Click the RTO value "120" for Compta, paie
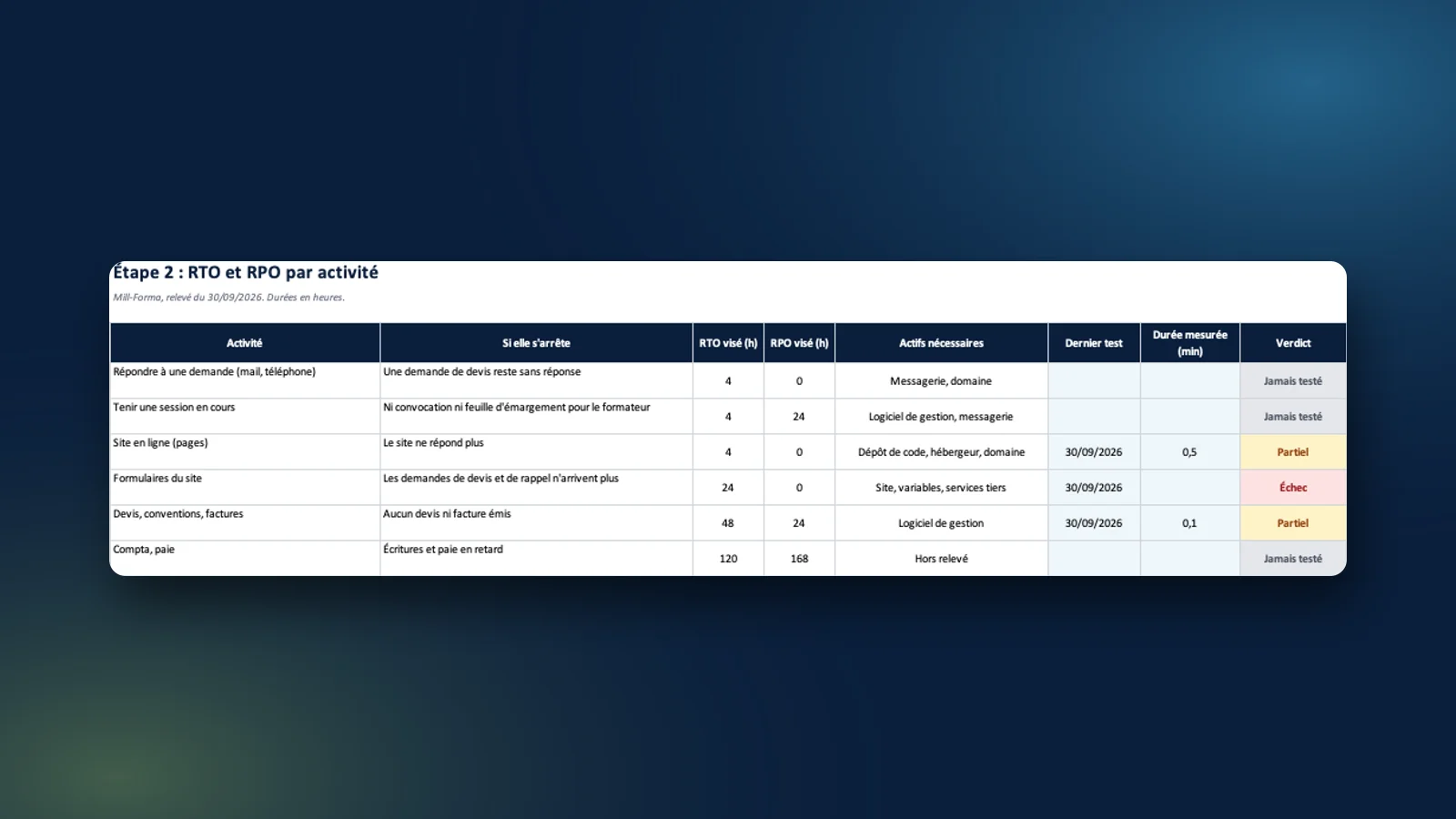The height and width of the screenshot is (819, 1456). click(x=728, y=558)
